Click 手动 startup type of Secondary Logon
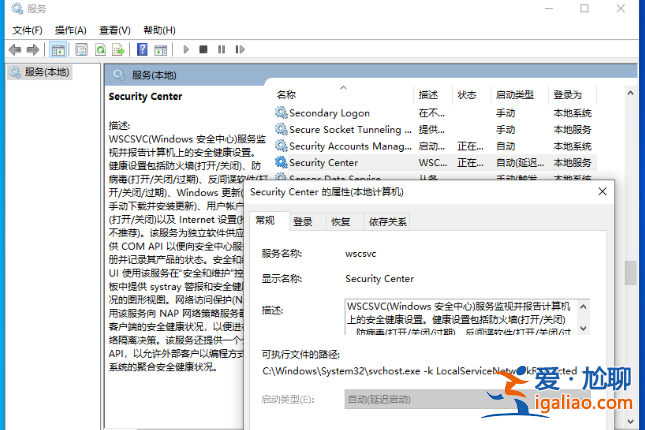This screenshot has height=430, width=645. (x=505, y=113)
